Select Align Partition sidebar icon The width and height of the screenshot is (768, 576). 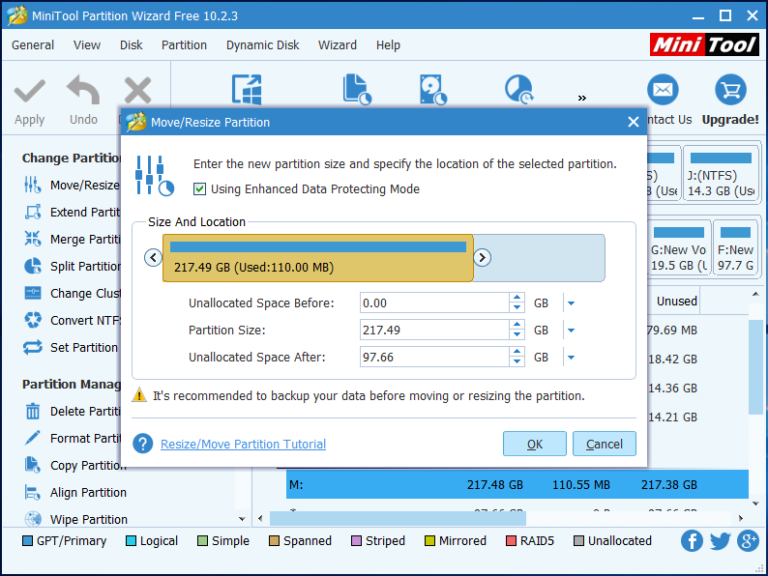pos(33,492)
